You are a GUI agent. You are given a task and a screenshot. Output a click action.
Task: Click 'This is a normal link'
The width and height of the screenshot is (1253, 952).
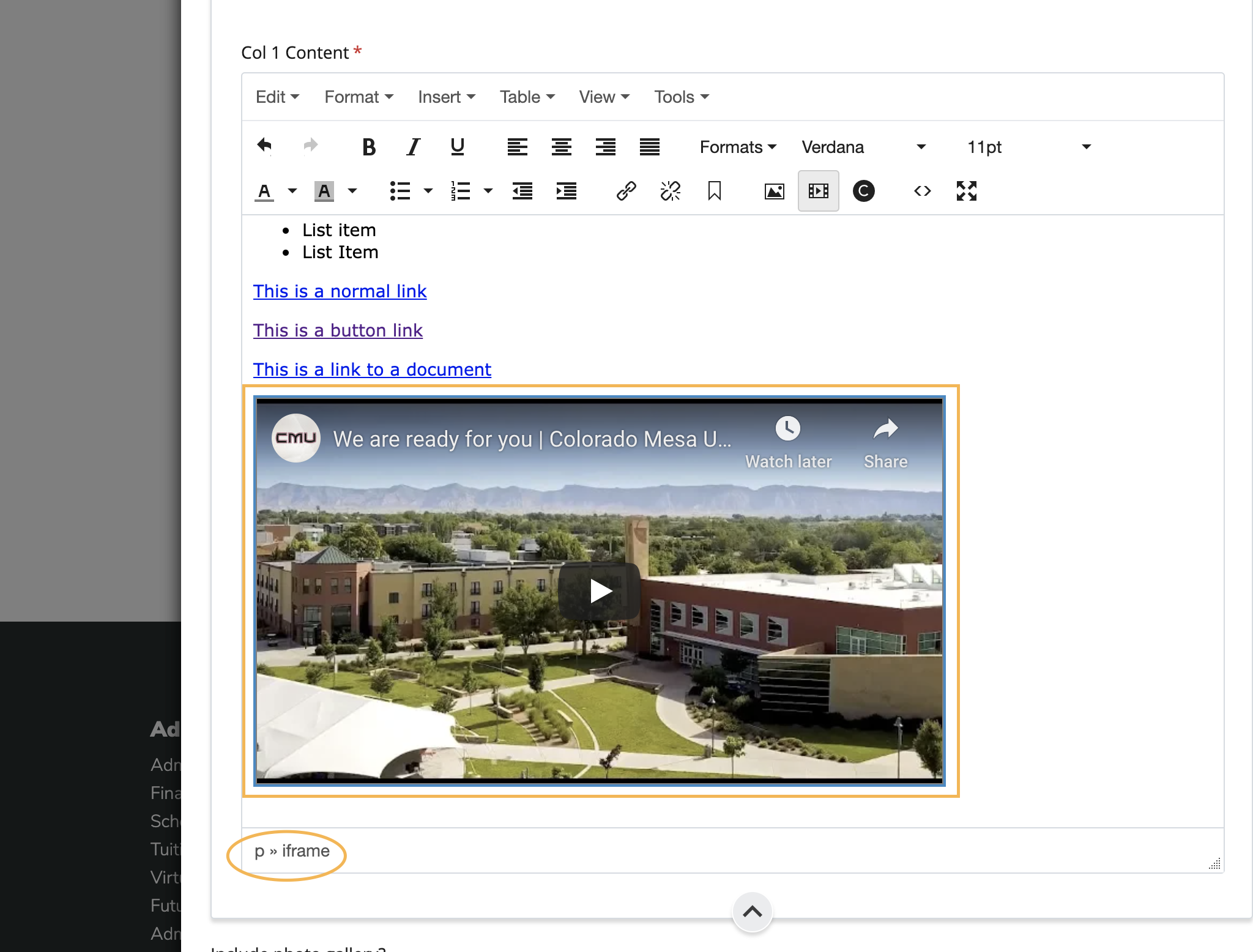tap(340, 291)
